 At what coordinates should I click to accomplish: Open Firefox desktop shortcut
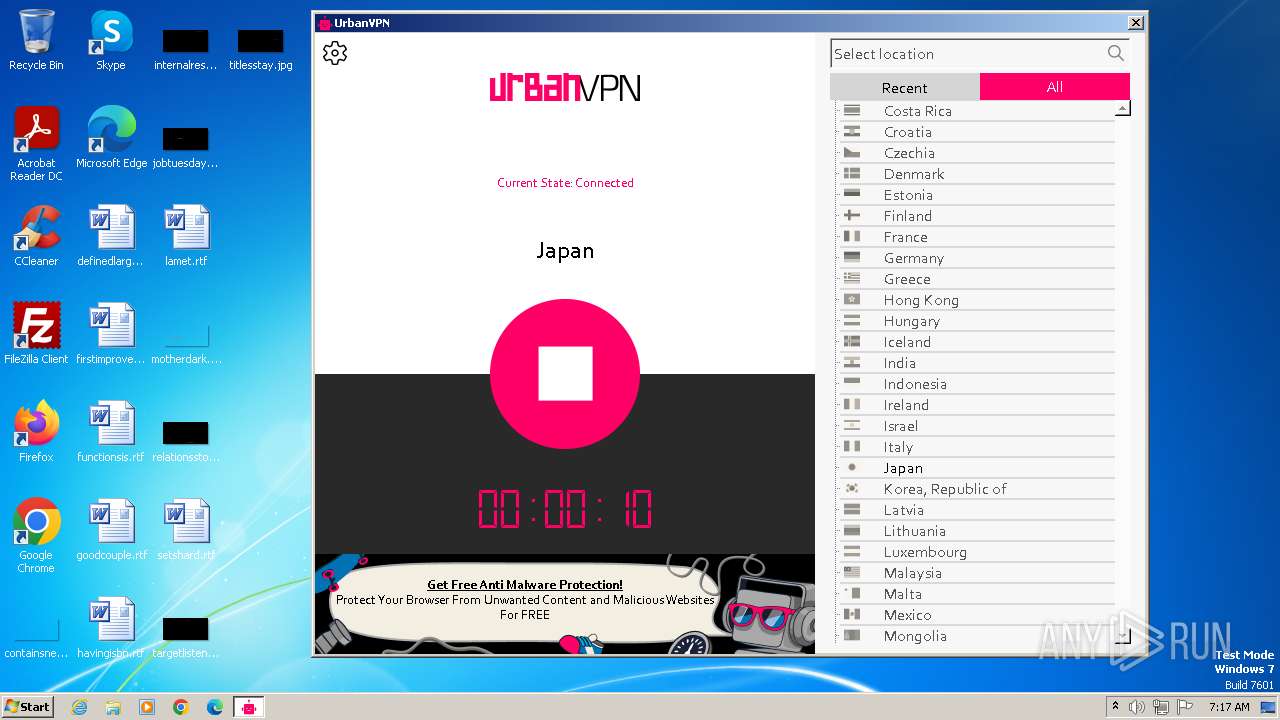click(36, 432)
